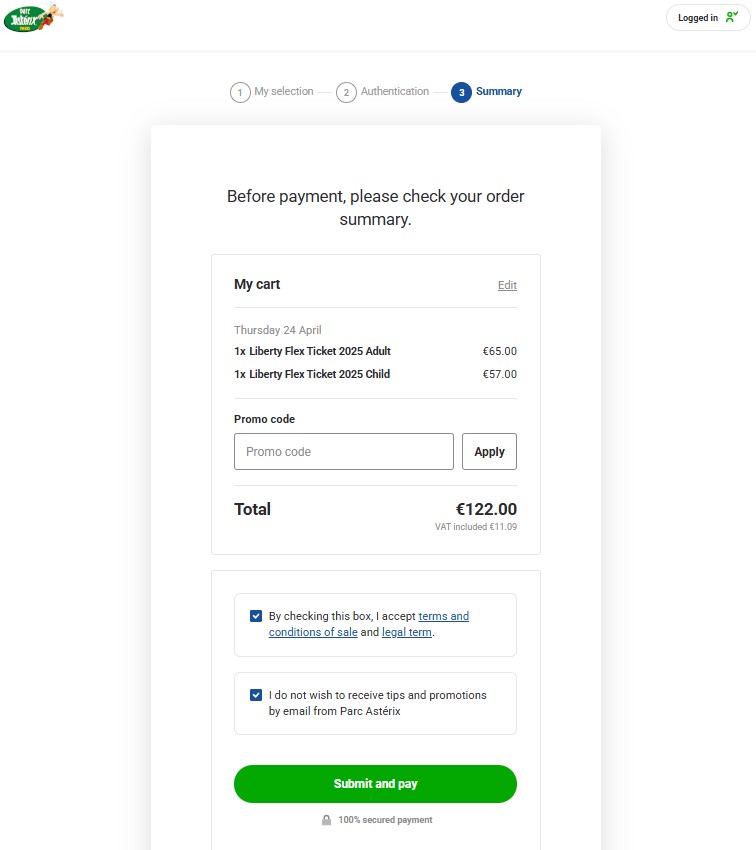Click the Parc Astérix logo
The width and height of the screenshot is (756, 850).
[32, 17]
